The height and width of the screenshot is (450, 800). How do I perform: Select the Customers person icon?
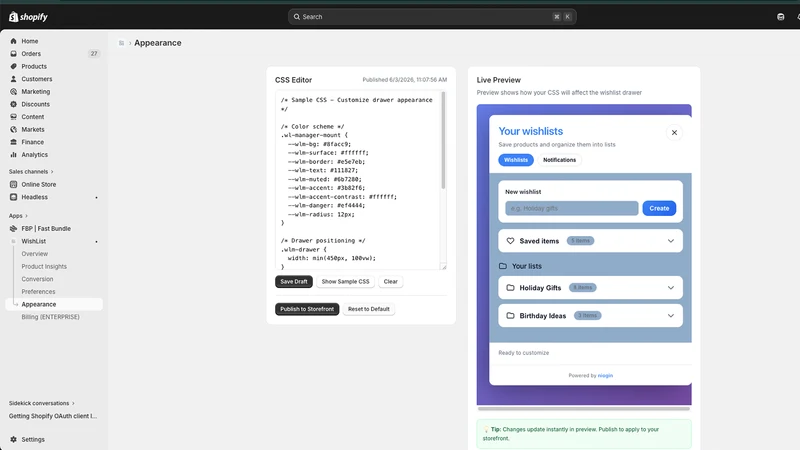[13, 79]
